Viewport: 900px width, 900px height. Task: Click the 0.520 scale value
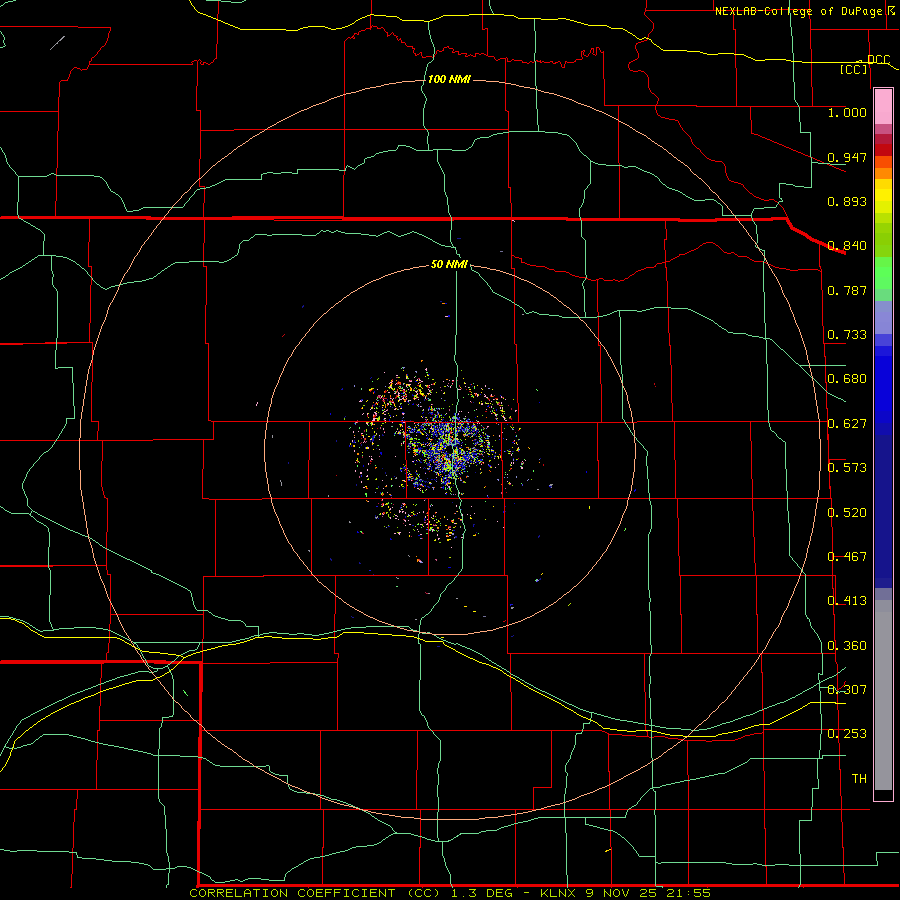pyautogui.click(x=847, y=513)
